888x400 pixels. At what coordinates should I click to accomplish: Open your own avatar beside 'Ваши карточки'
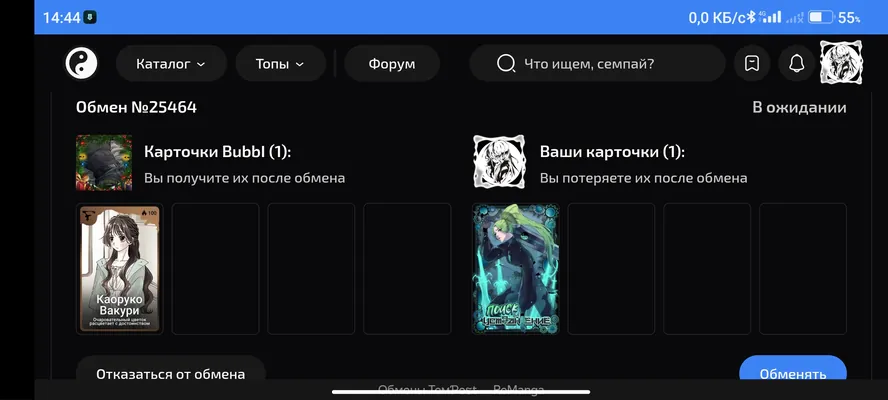(x=499, y=161)
